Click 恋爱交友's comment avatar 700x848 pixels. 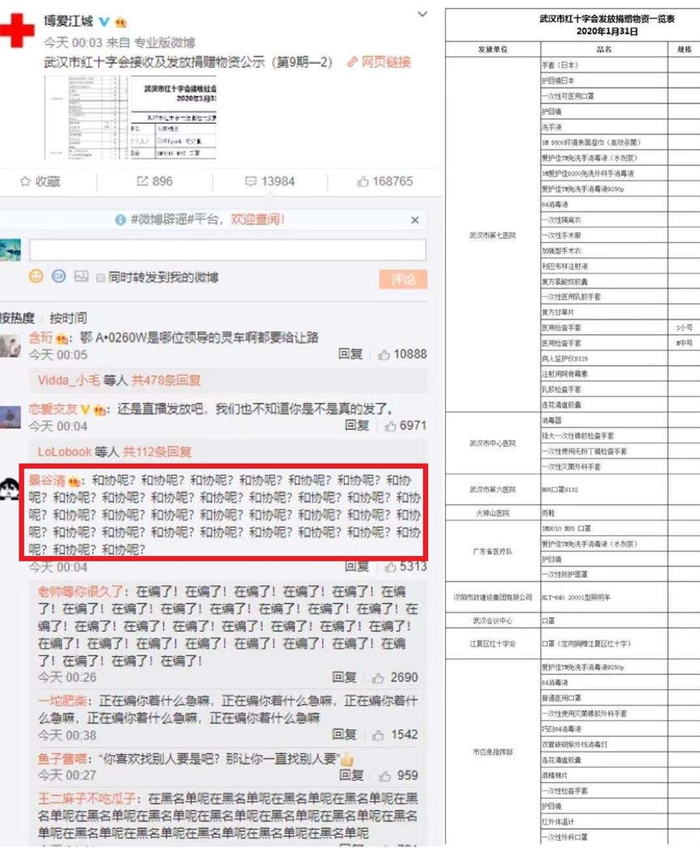tap(10, 417)
